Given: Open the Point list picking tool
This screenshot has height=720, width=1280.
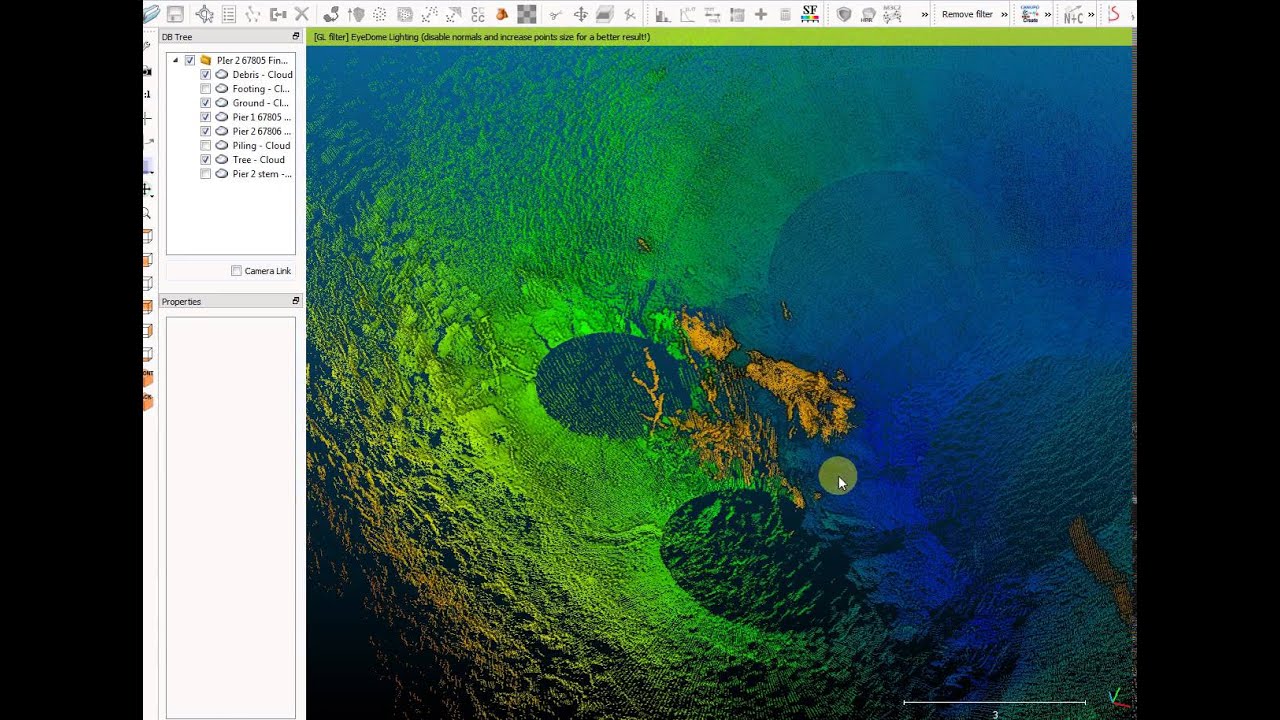Looking at the screenshot, I should click(229, 14).
